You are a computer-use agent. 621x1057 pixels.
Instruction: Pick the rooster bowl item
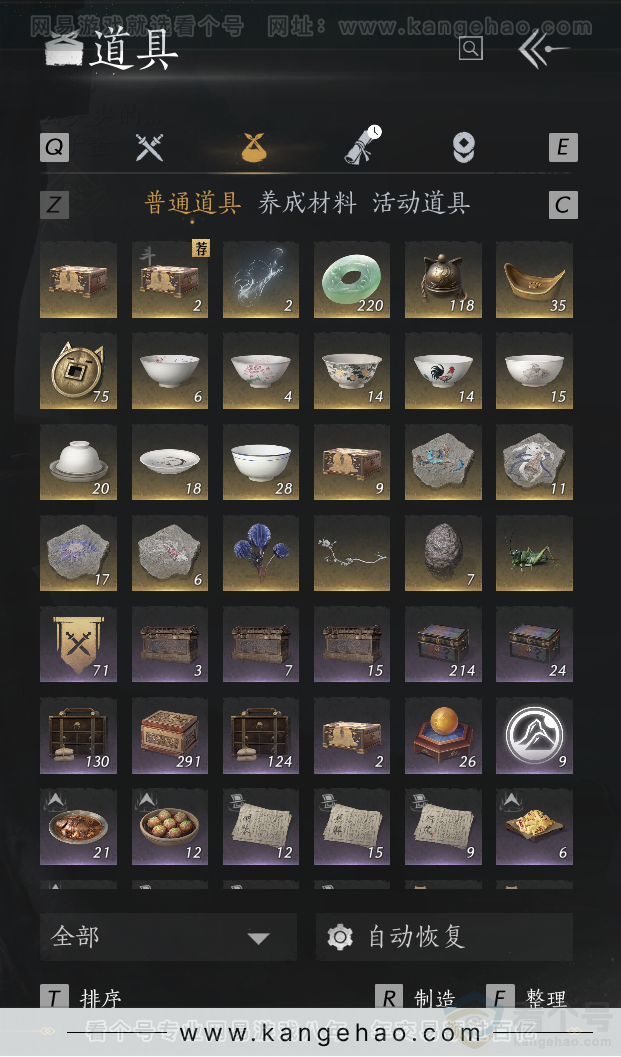coord(443,371)
